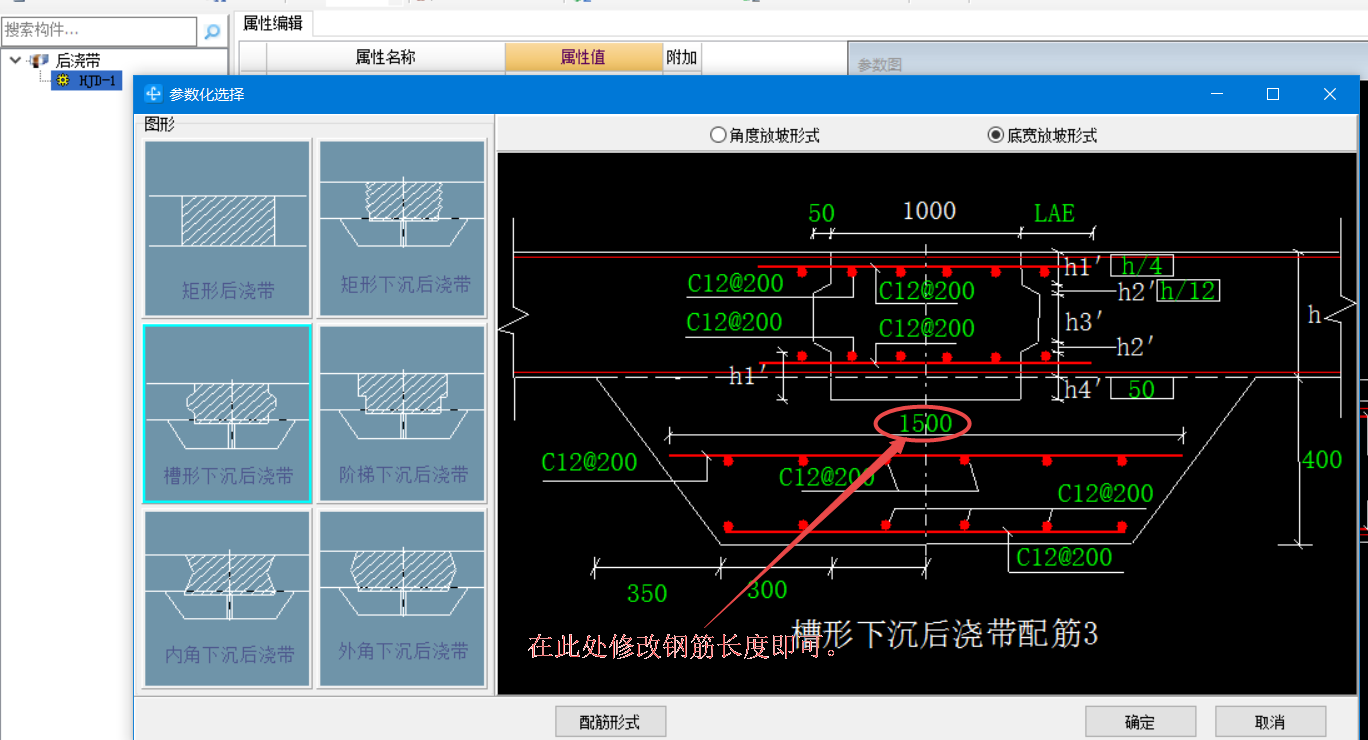1368x740 pixels.
Task: Edit the 300 bottom dimension value
Action: 767,590
